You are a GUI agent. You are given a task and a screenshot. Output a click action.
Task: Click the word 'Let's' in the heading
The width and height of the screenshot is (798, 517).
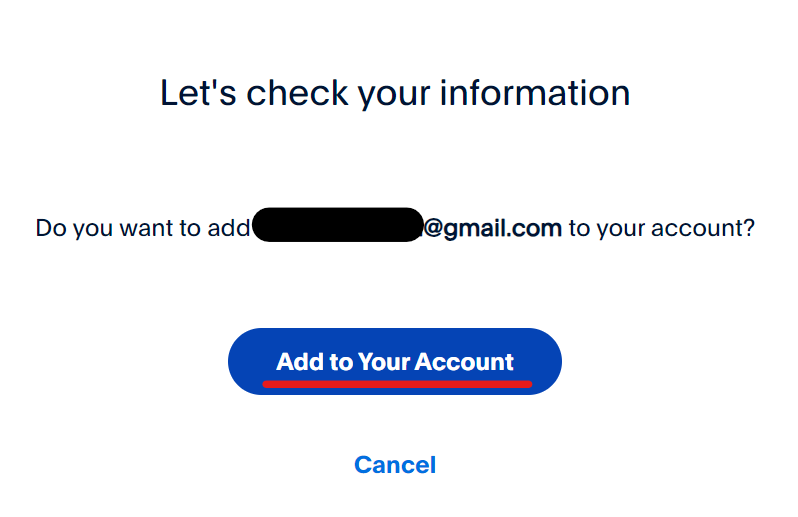coord(198,93)
